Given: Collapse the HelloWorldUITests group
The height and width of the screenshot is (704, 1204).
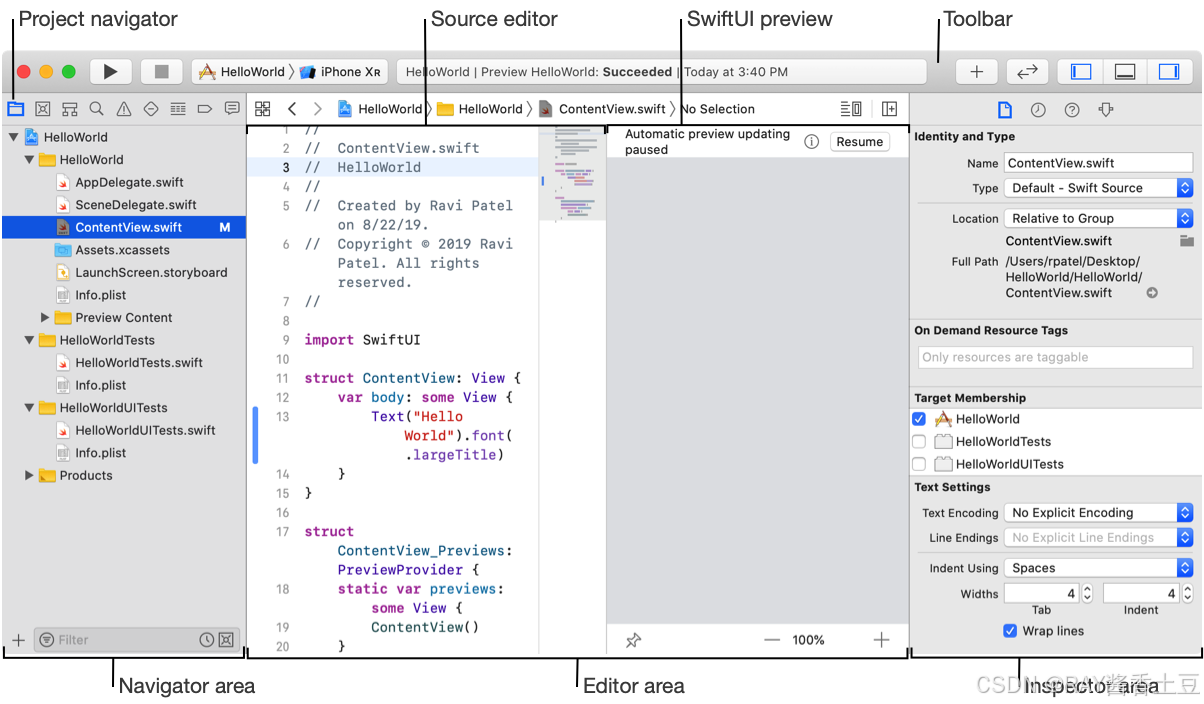Looking at the screenshot, I should (29, 408).
